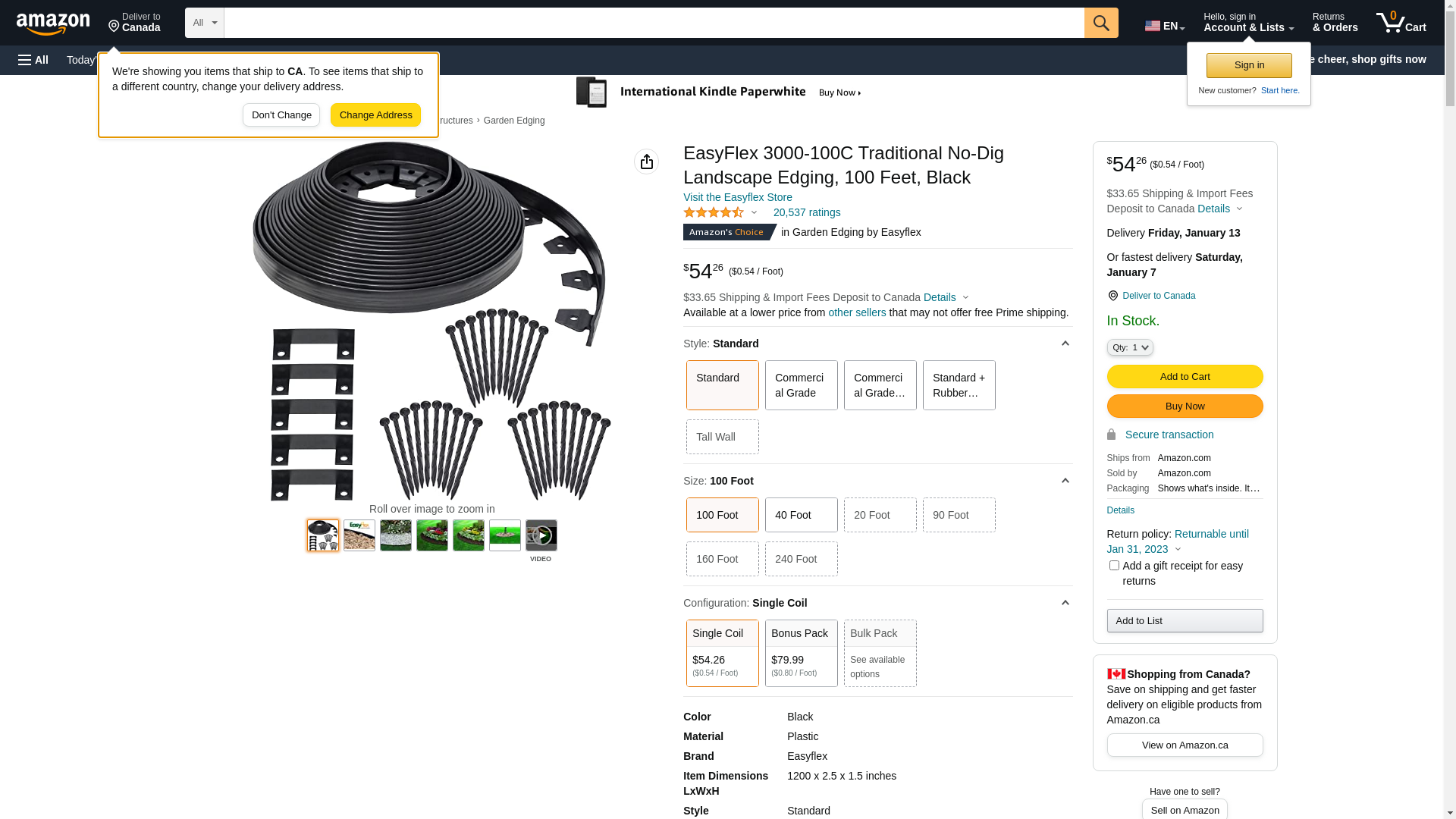Image resolution: width=1456 pixels, height=819 pixels.
Task: Choose the Bonus Pack configuration
Action: (x=801, y=653)
